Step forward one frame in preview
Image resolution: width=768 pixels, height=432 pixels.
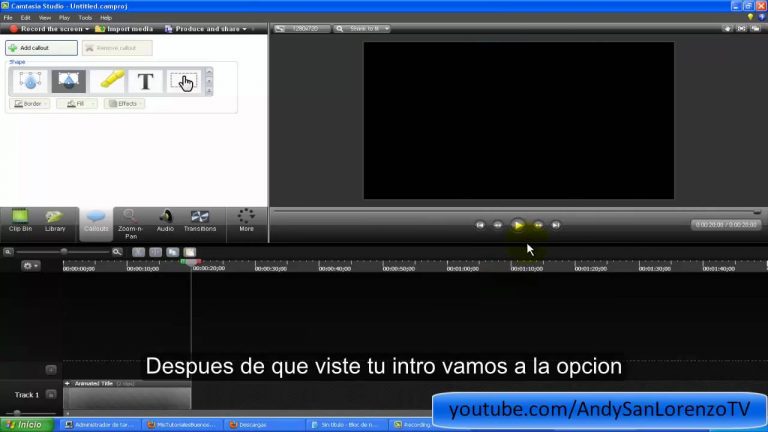point(538,225)
